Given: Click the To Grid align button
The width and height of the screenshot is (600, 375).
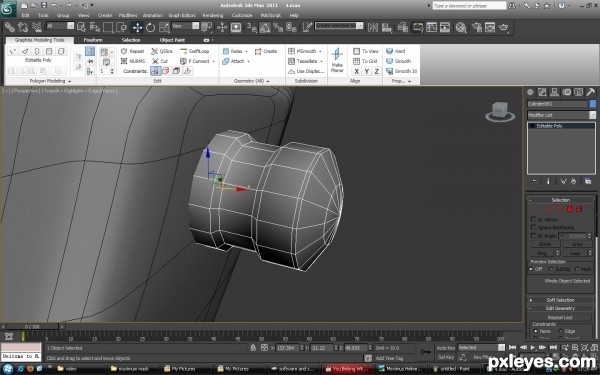Looking at the screenshot, I should (366, 61).
